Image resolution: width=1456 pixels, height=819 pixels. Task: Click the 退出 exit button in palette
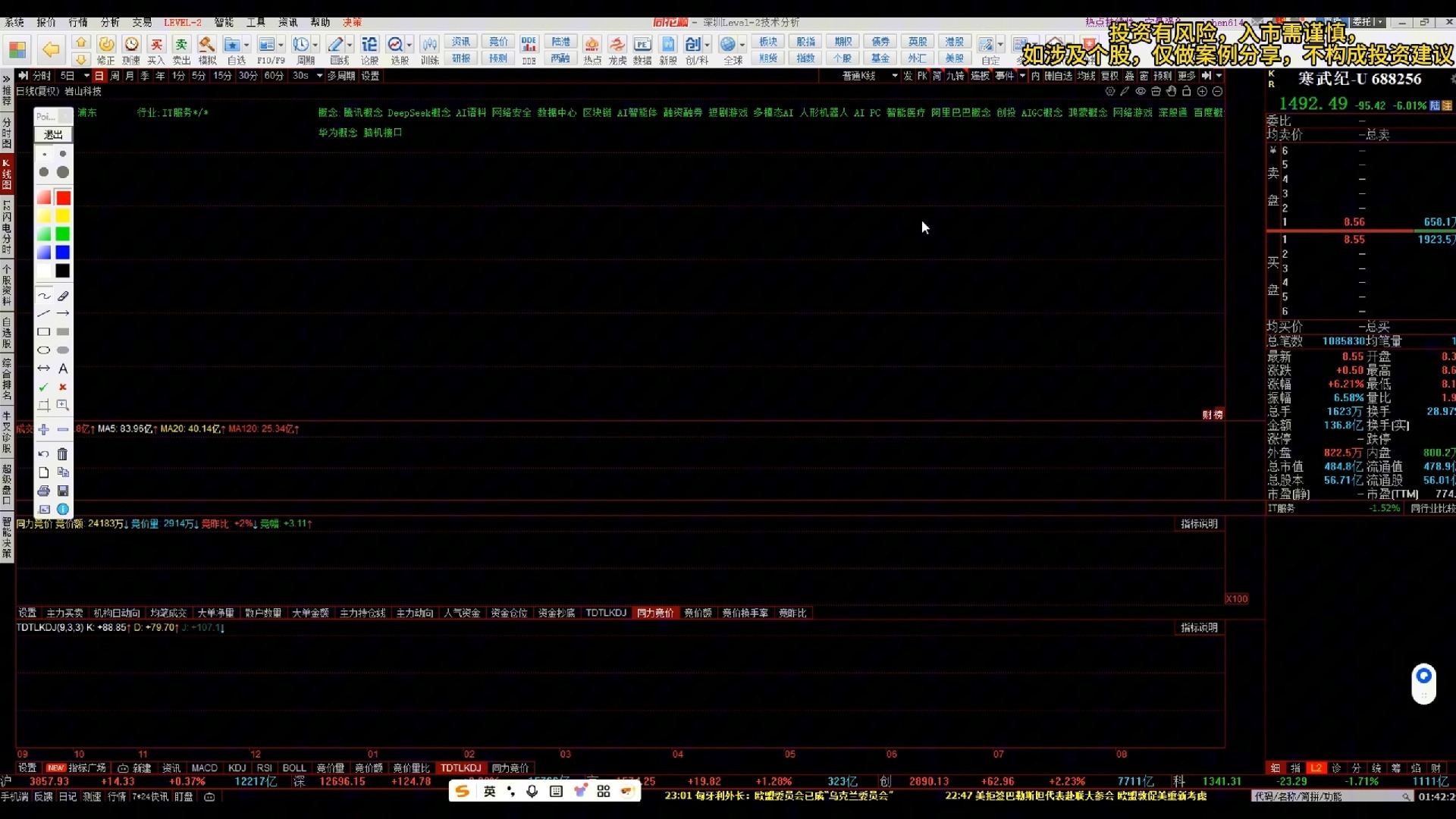53,134
